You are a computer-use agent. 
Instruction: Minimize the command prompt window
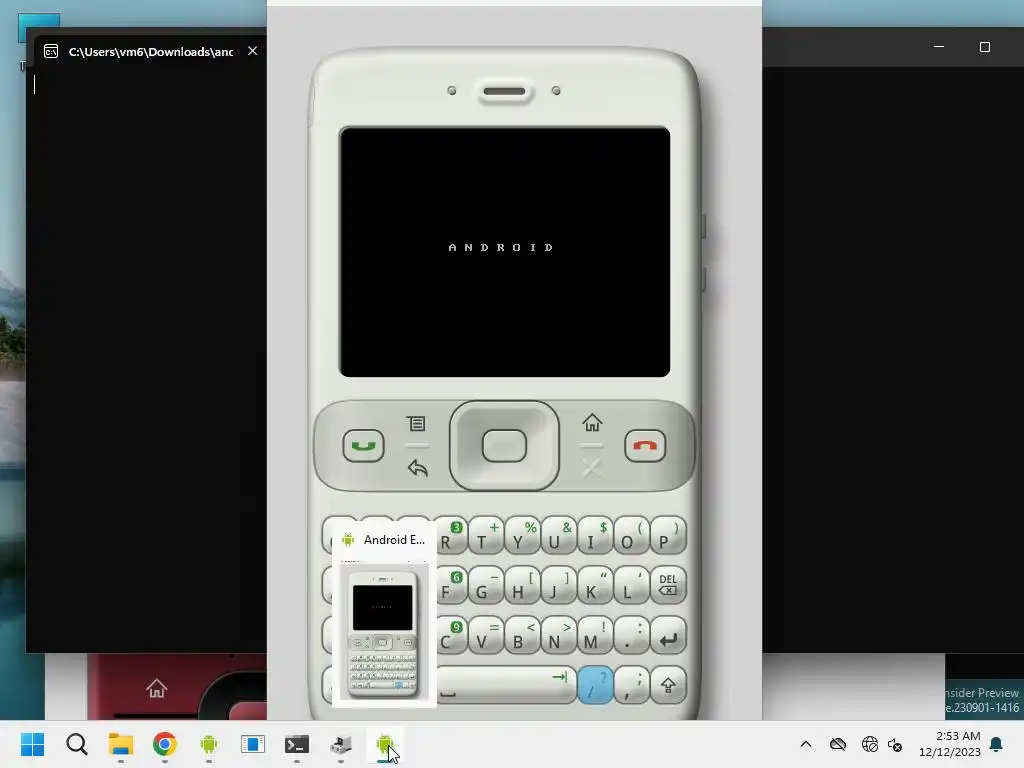click(938, 47)
